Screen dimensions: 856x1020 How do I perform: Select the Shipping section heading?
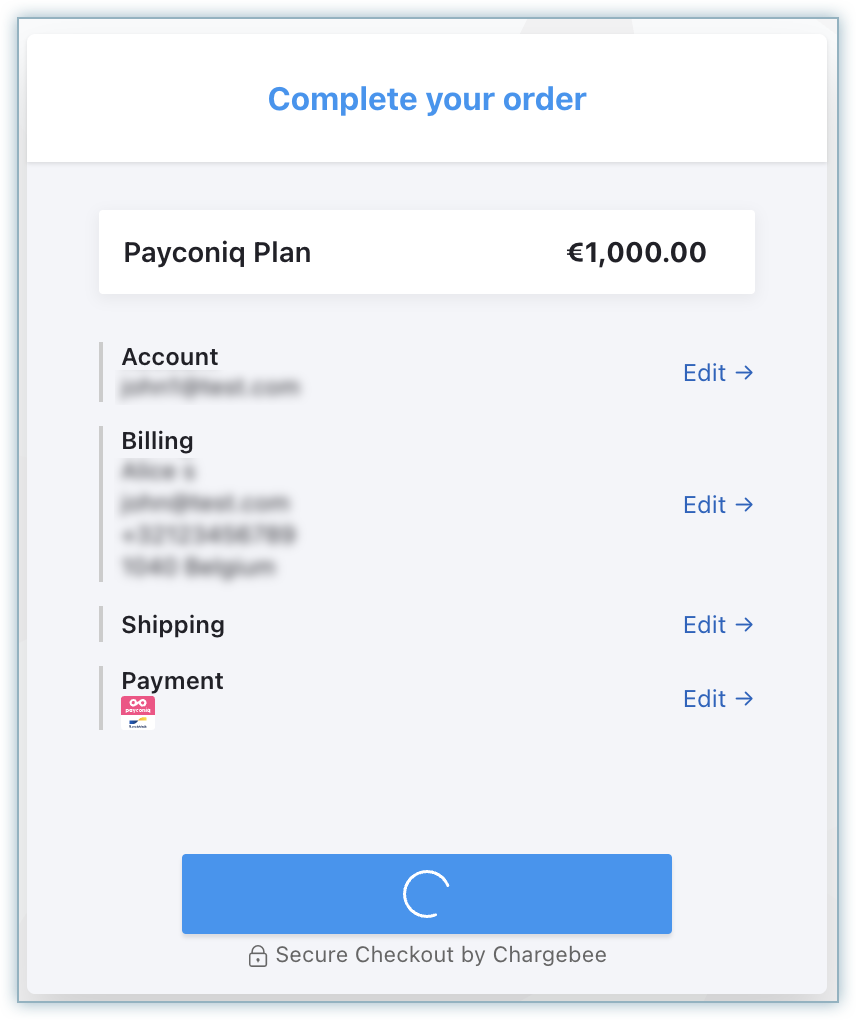click(x=173, y=625)
